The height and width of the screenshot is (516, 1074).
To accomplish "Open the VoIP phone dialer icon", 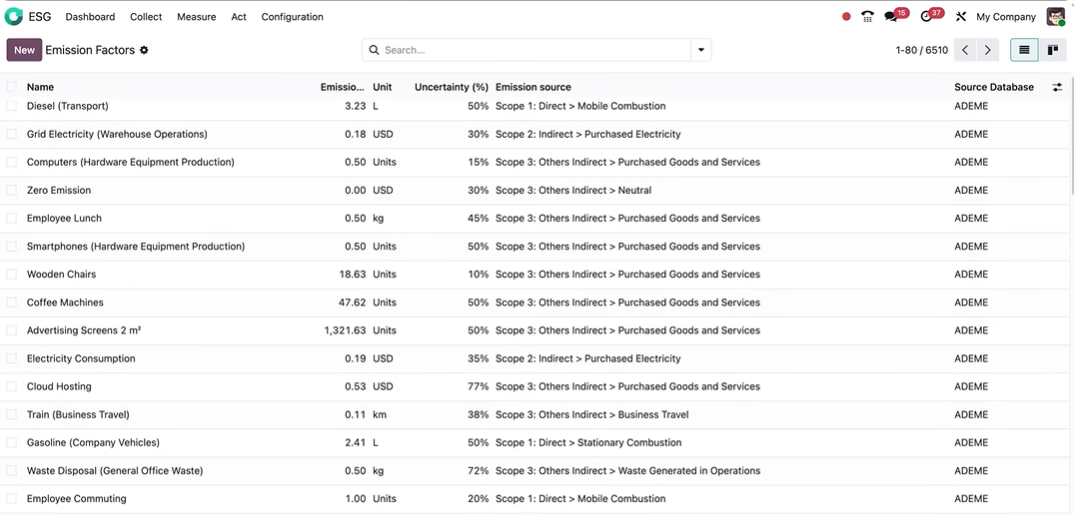I will (867, 17).
